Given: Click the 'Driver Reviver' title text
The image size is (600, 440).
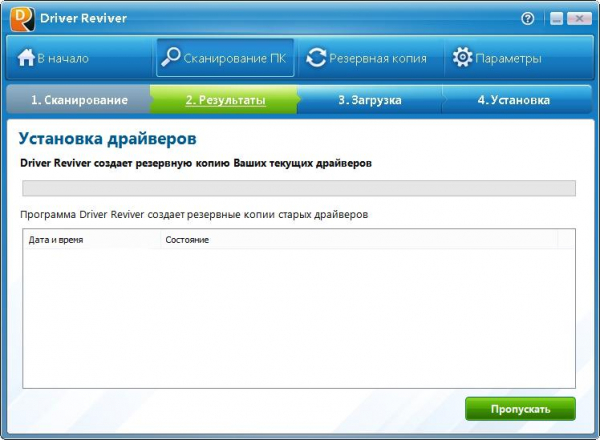Looking at the screenshot, I should (83, 18).
